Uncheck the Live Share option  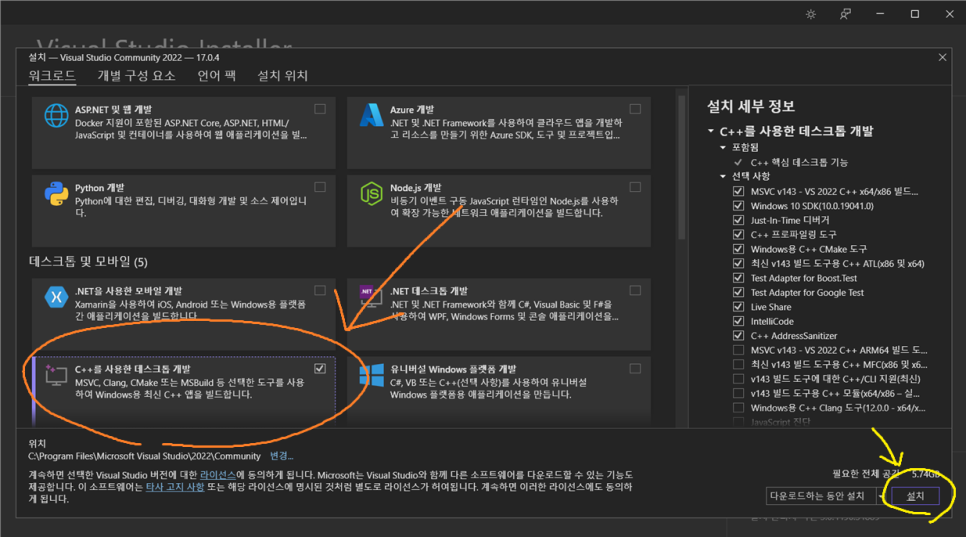point(738,307)
